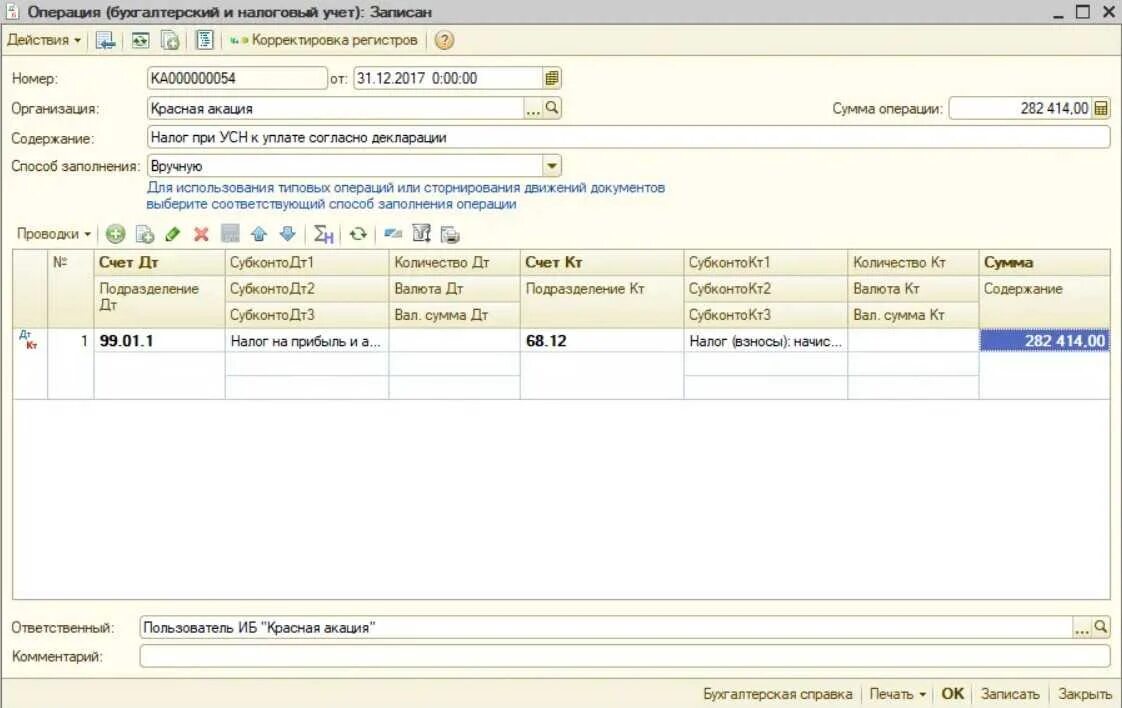The height and width of the screenshot is (708, 1122).
Task: Move row up with blue arrow
Action: (x=259, y=234)
